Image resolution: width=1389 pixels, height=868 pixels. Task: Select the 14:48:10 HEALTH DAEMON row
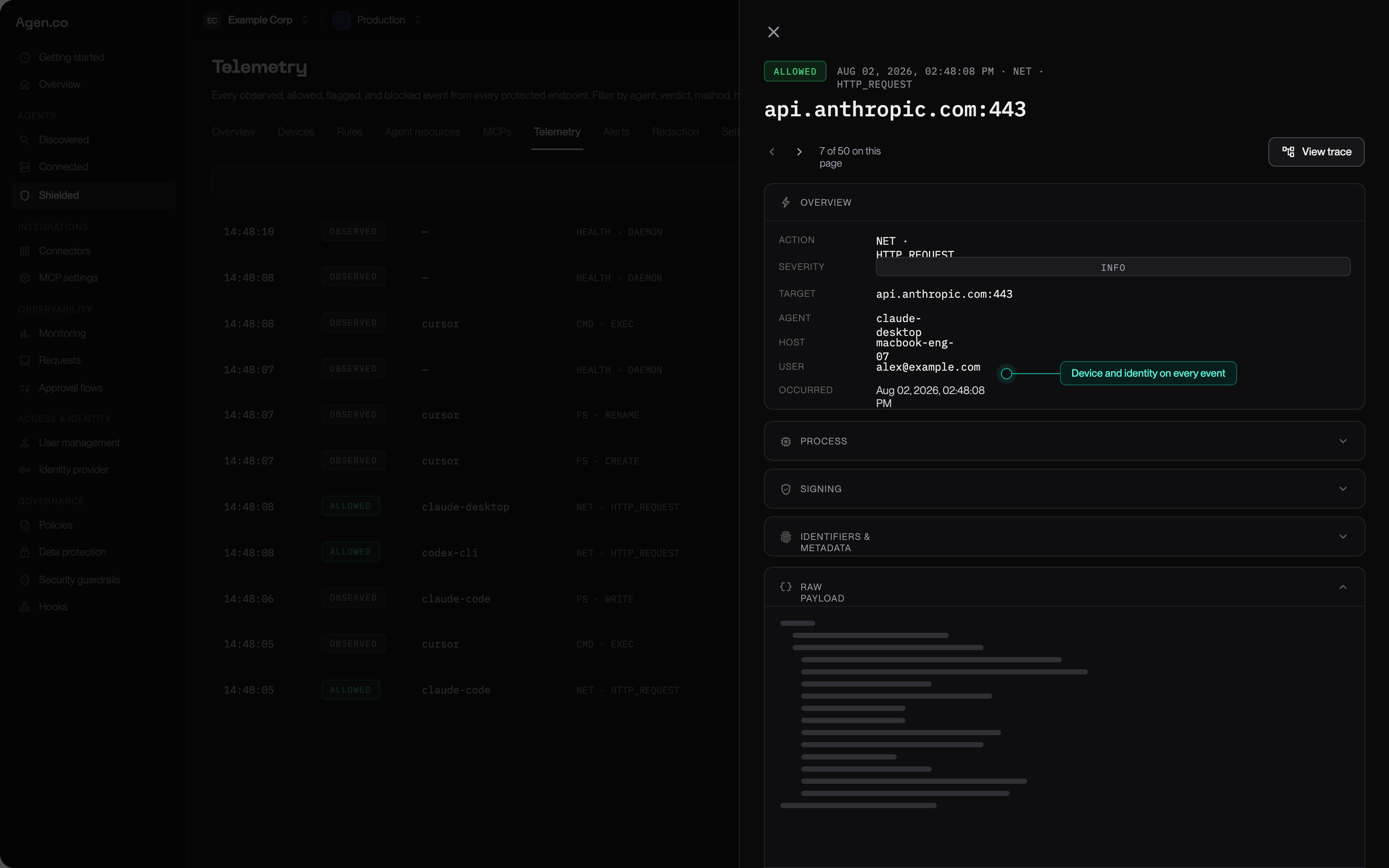475,232
